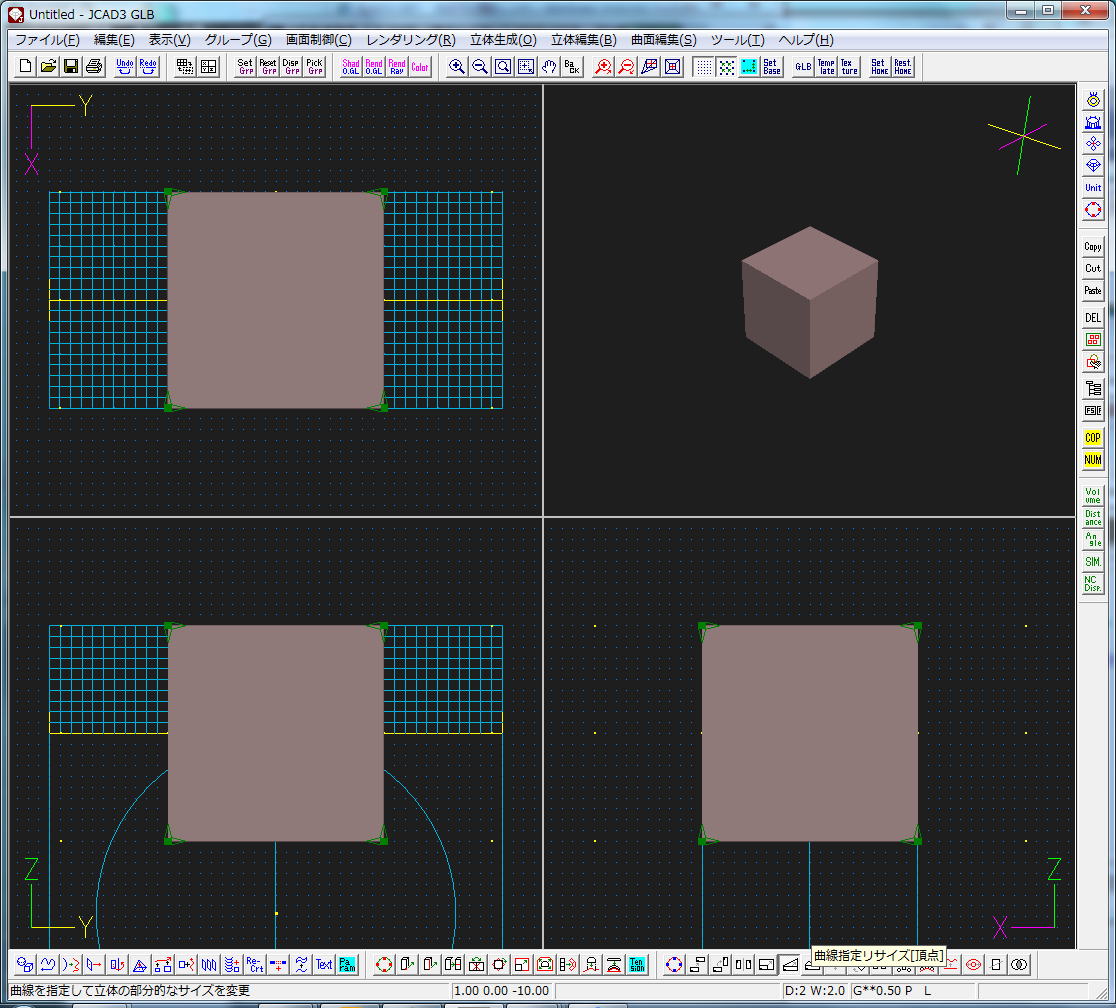Screen dimensions: 1116x1008
Task: Toggle the yellow COP button
Action: click(x=1093, y=438)
